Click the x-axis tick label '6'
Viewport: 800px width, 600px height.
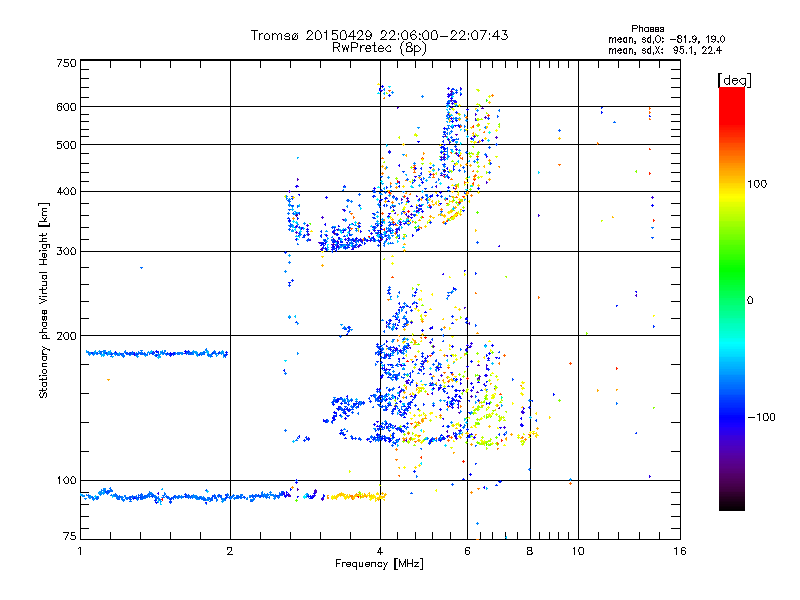point(467,551)
